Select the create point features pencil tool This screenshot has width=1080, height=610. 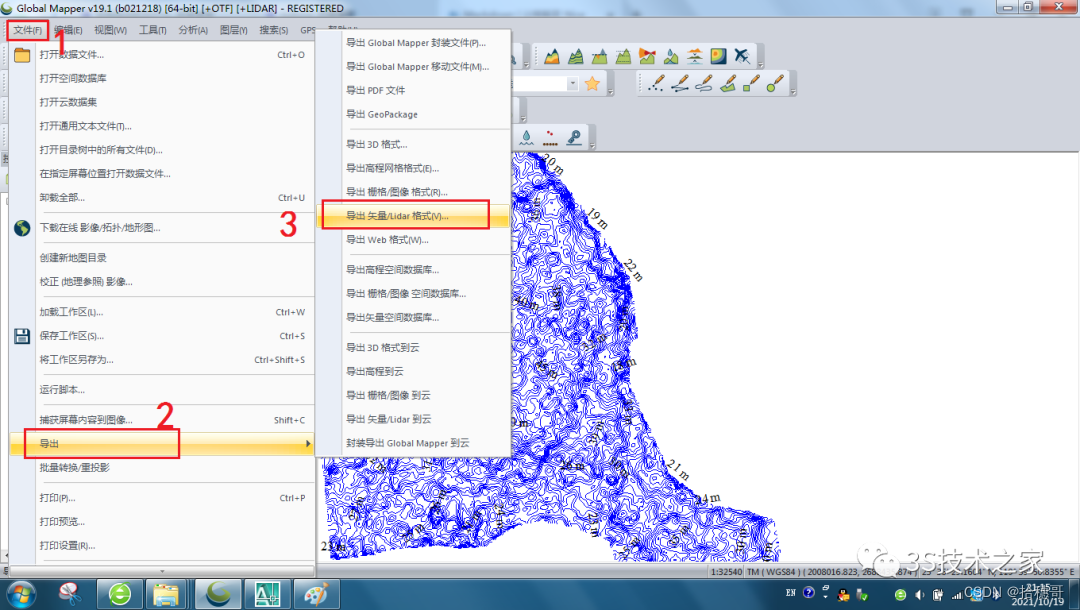[x=656, y=84]
